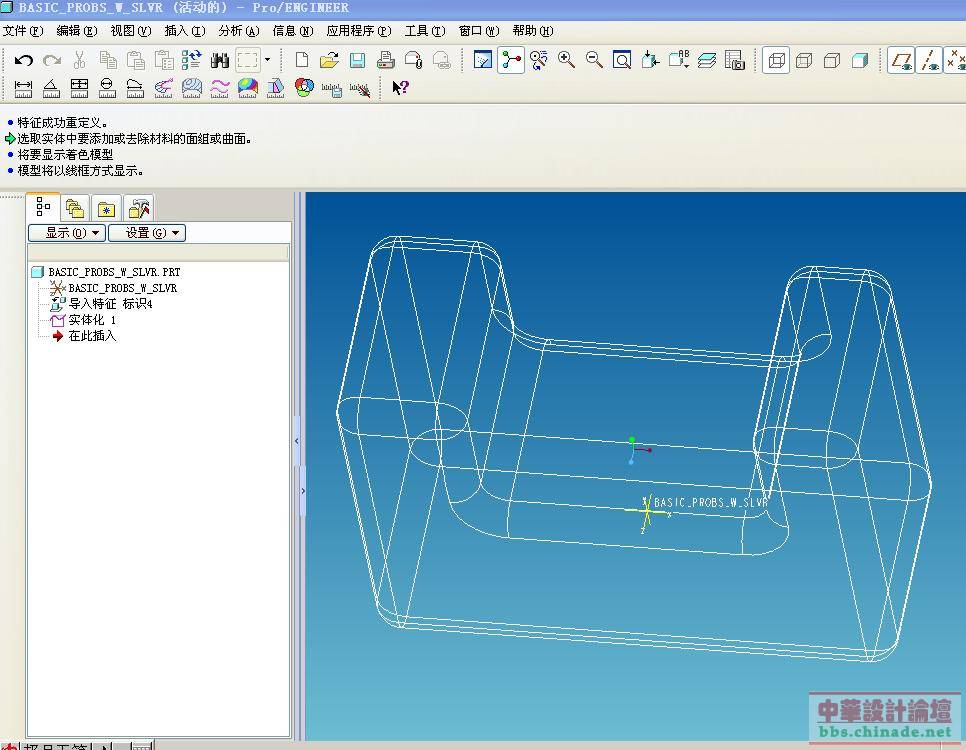Screen dimensions: 966x750
Task: Open the 显示 (O) dropdown button
Action: (67, 233)
